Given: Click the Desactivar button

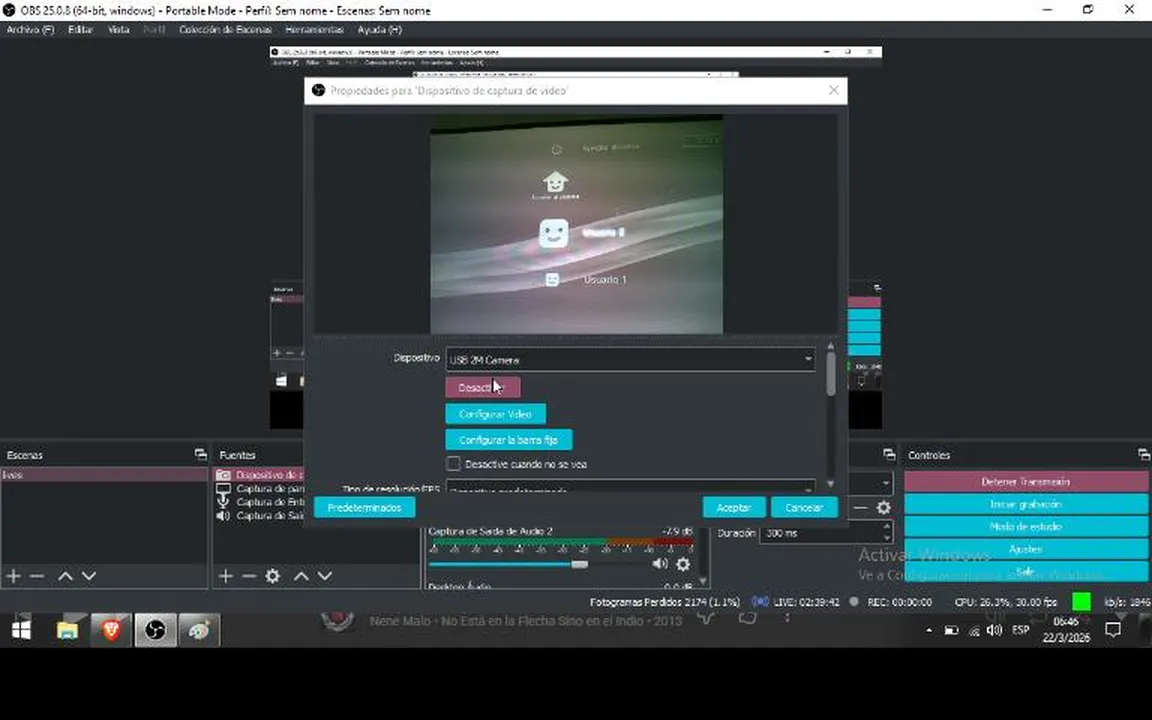Looking at the screenshot, I should [483, 387].
